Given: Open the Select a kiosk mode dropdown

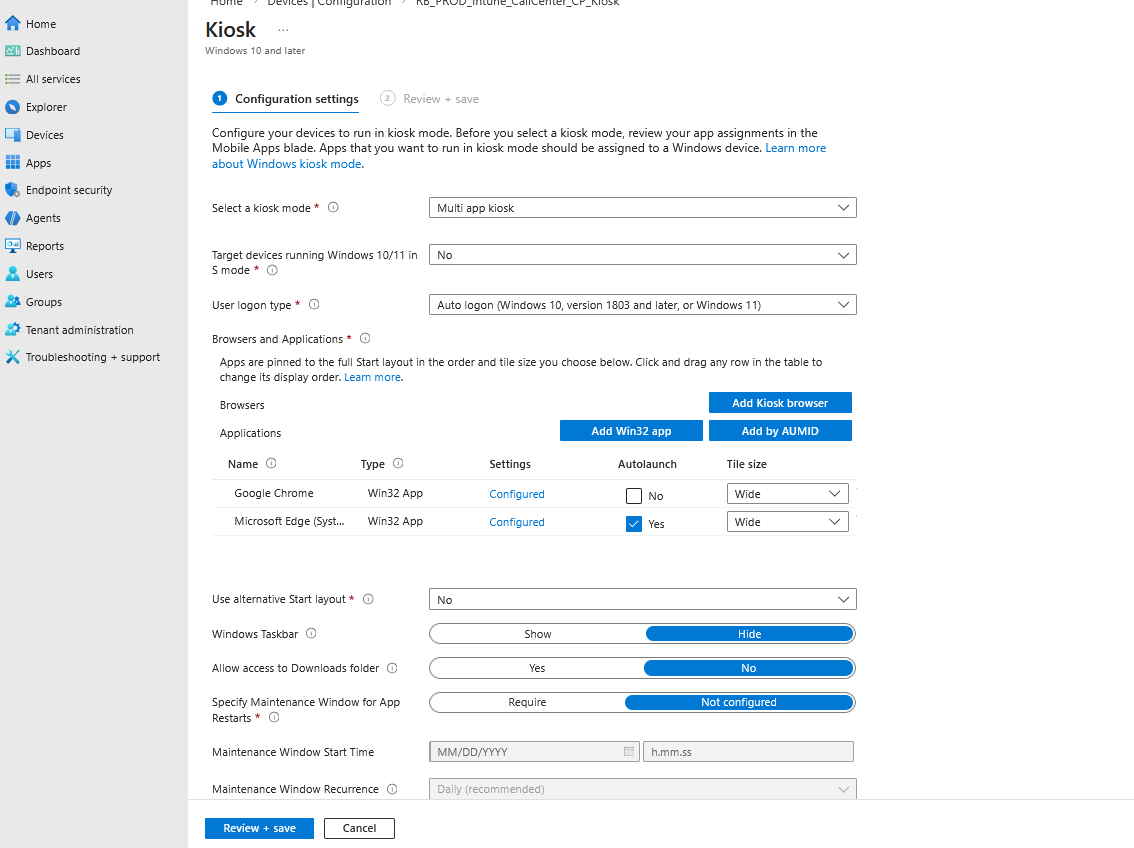Looking at the screenshot, I should click(642, 208).
